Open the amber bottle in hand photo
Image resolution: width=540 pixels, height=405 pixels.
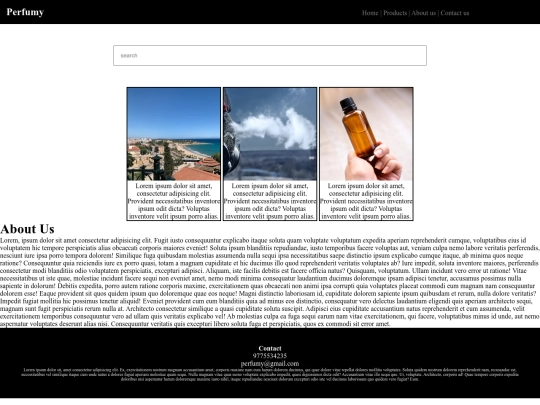pos(366,134)
